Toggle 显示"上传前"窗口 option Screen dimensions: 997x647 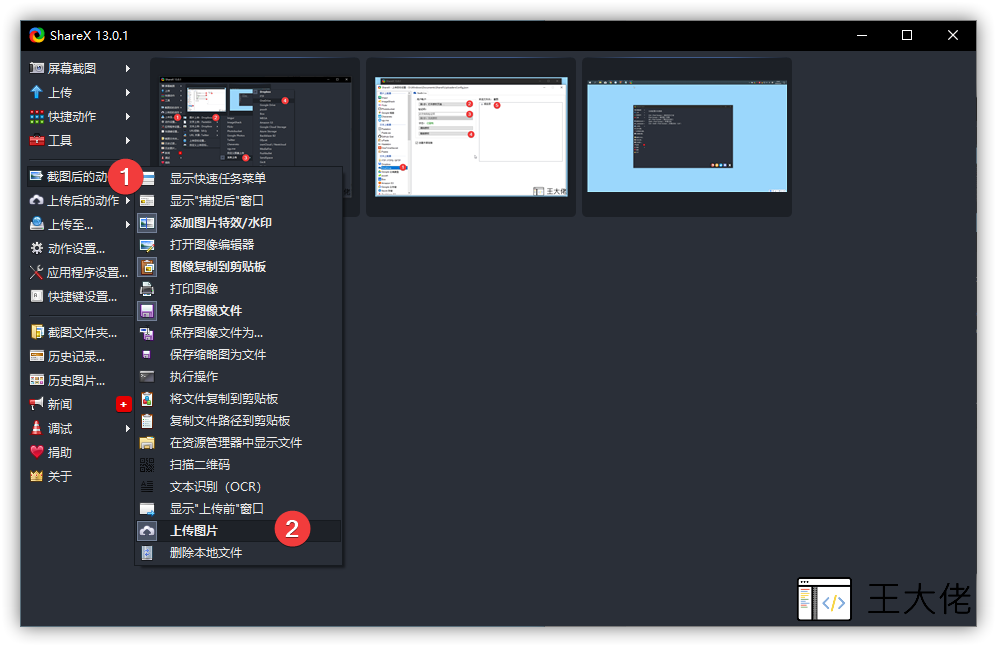(x=238, y=509)
